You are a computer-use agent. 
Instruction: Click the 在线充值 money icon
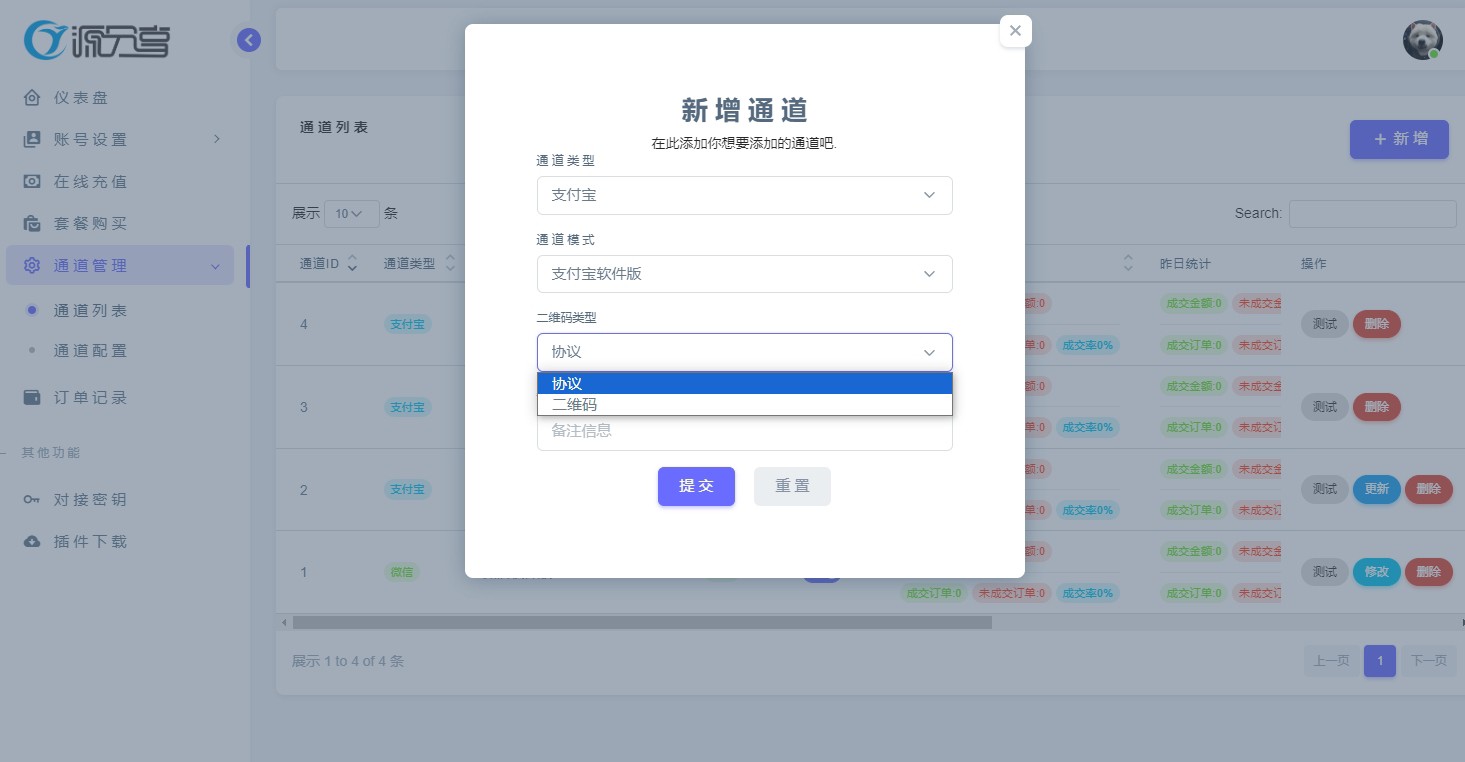[x=32, y=181]
